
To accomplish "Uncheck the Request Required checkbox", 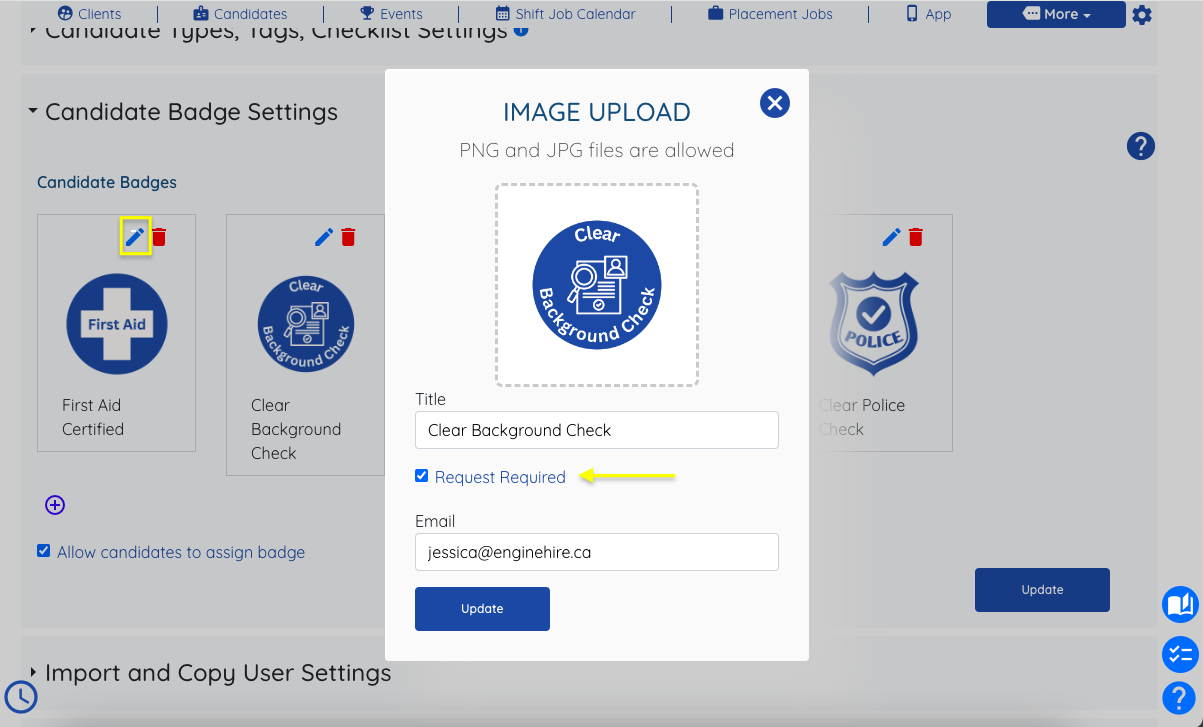I will (x=421, y=476).
